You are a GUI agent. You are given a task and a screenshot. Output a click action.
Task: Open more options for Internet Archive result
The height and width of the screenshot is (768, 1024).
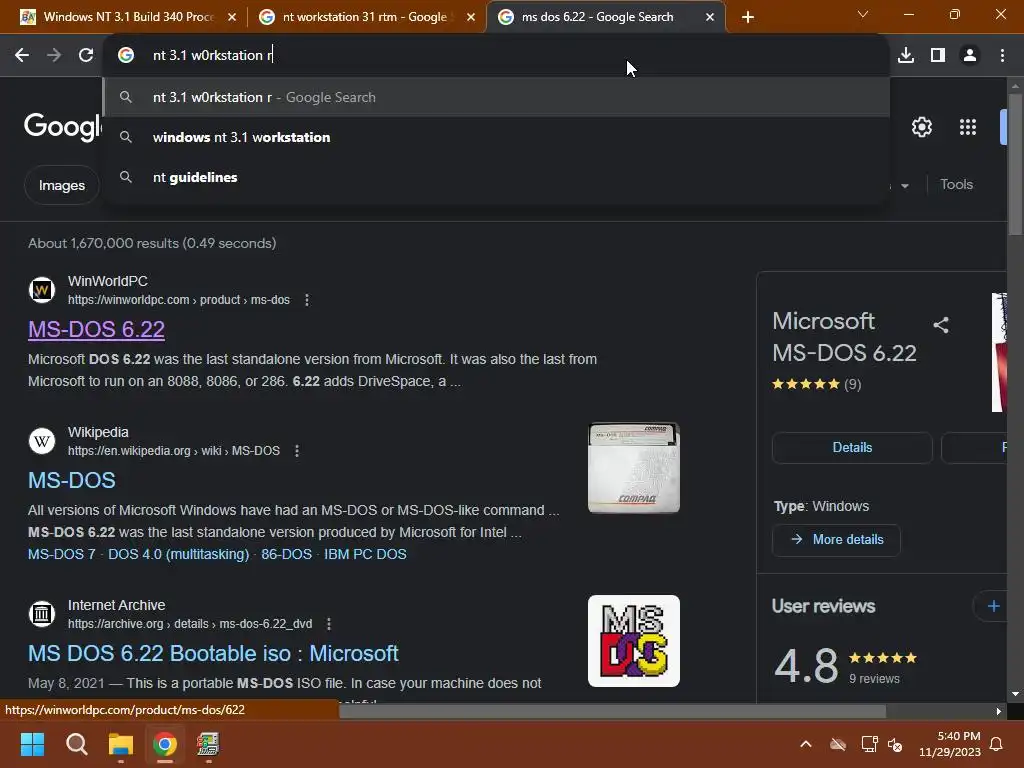[x=329, y=624]
